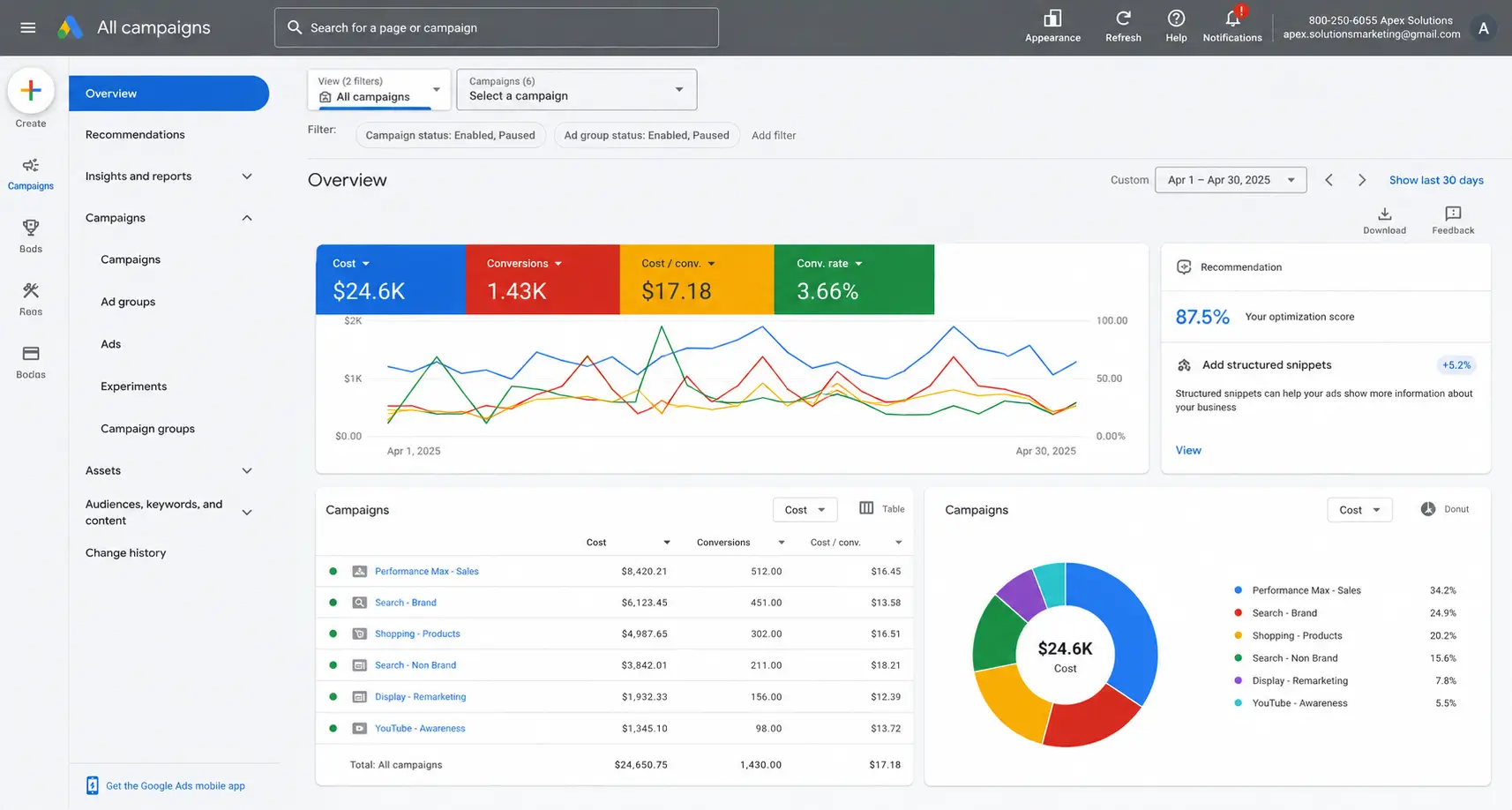Change the Cost / conv. scorecard dropdown
The image size is (1512, 810).
click(x=678, y=264)
